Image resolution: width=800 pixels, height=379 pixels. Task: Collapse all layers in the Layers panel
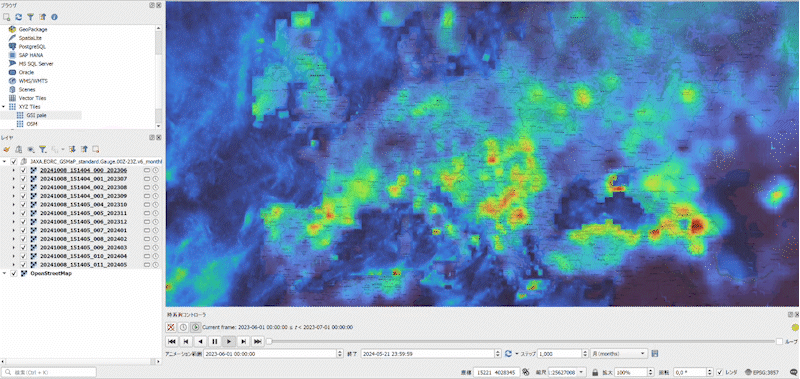tap(84, 149)
